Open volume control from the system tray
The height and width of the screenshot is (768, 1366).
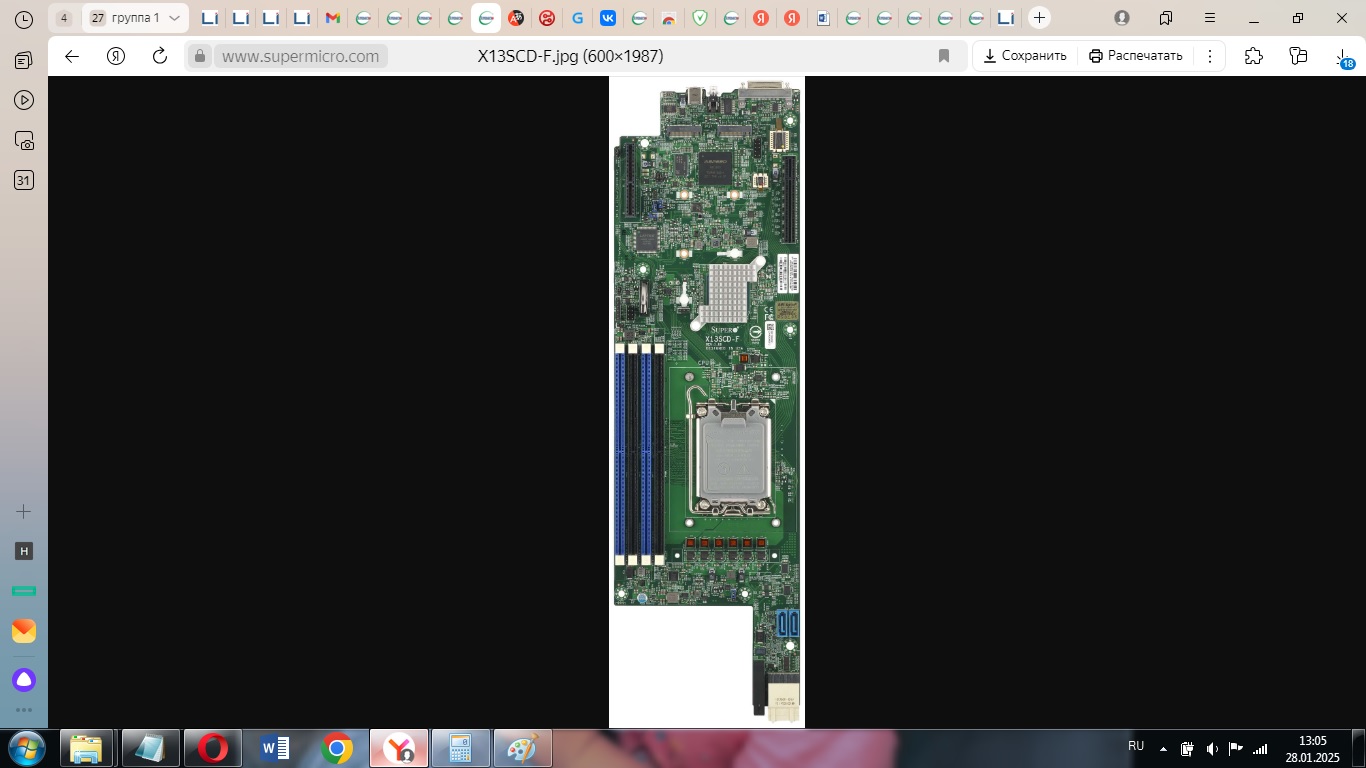click(x=1213, y=746)
